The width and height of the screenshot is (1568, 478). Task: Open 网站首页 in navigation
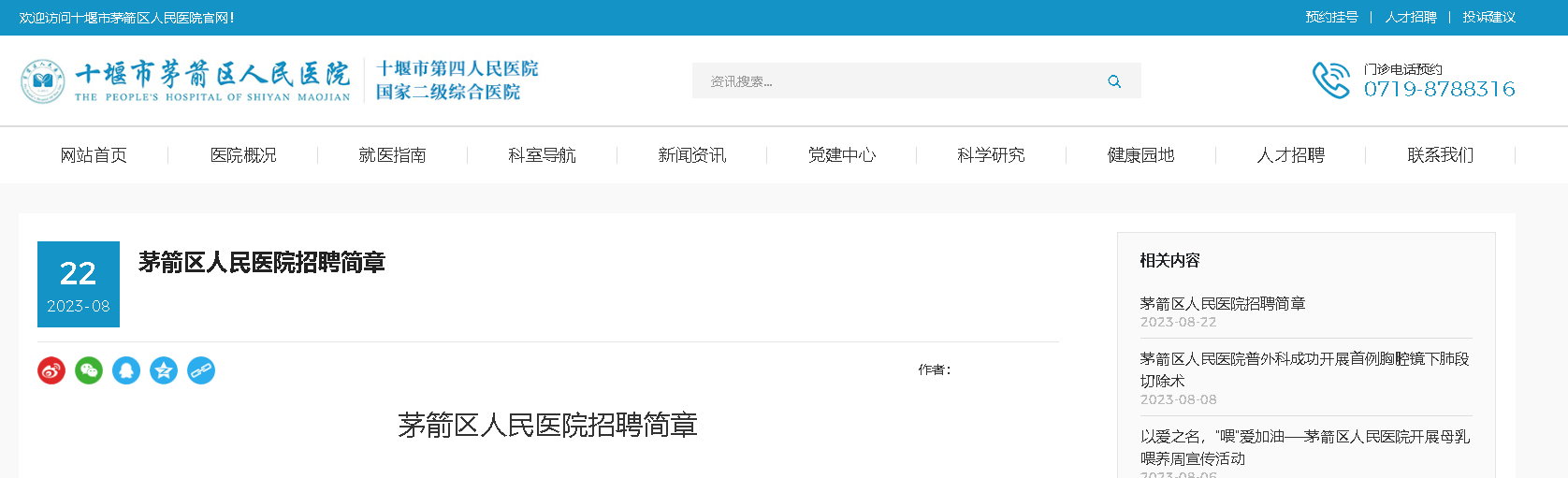click(x=94, y=155)
